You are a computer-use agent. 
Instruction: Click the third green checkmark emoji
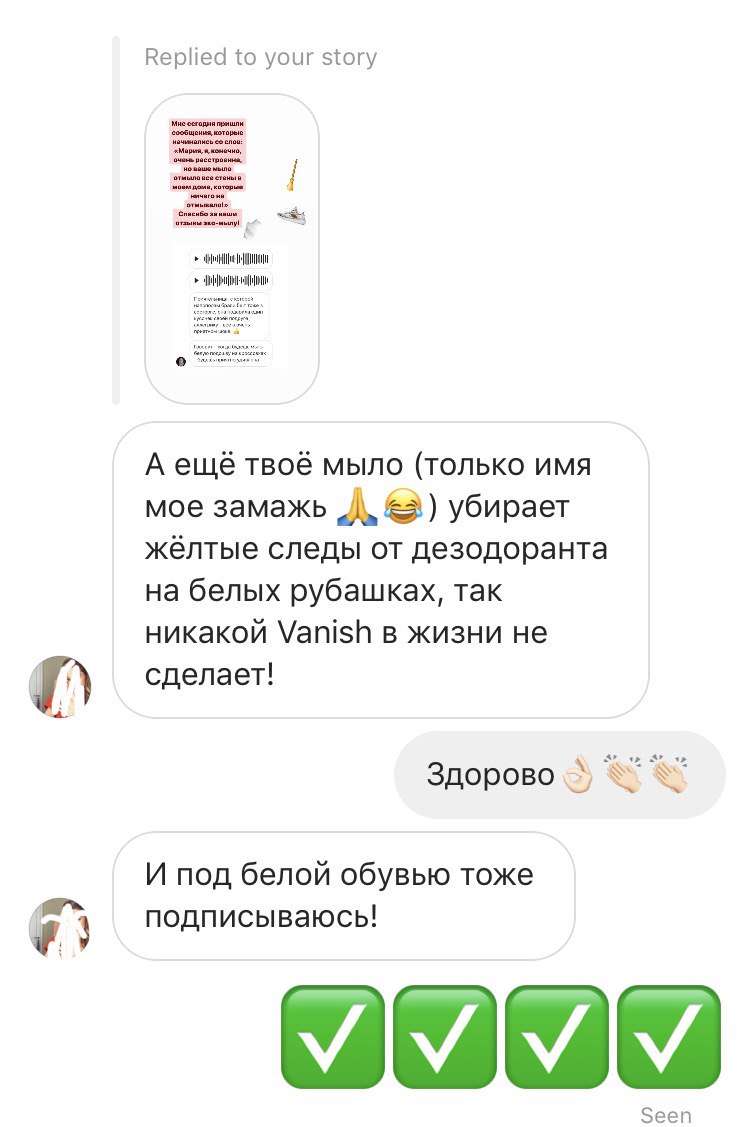pyautogui.click(x=557, y=1036)
